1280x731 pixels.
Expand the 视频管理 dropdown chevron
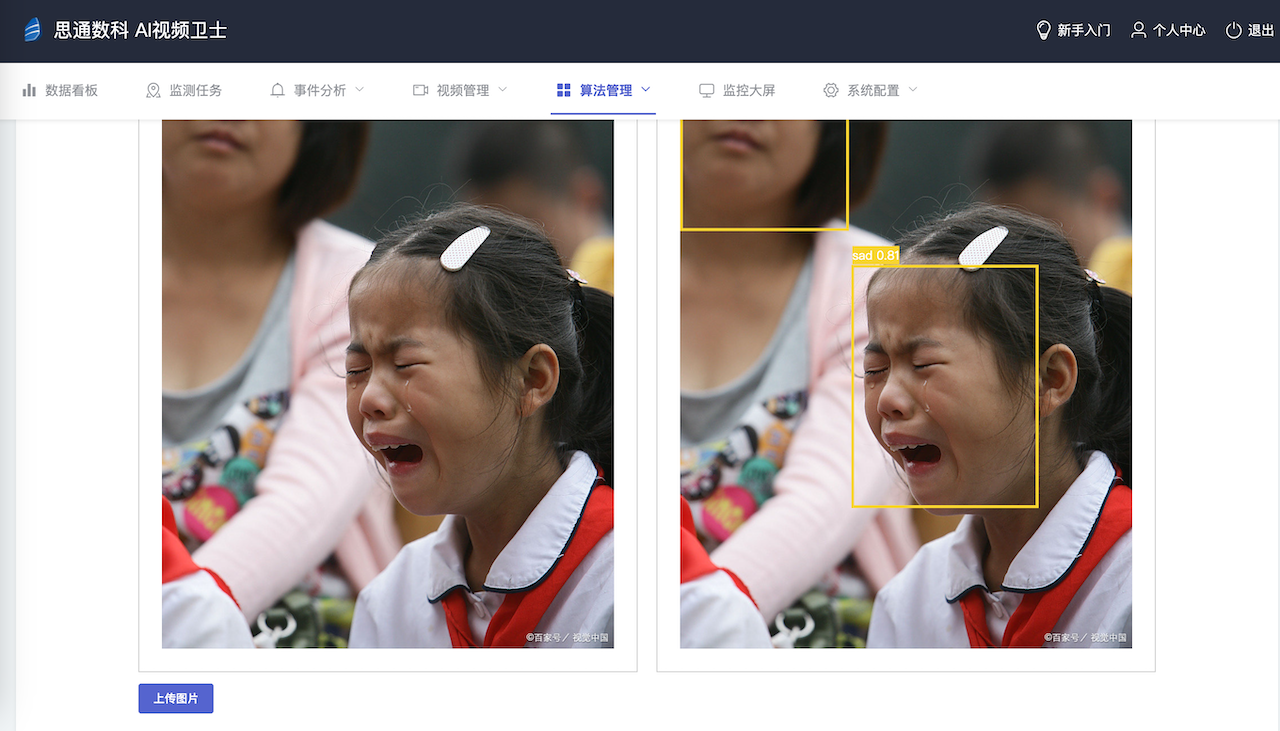click(x=503, y=90)
